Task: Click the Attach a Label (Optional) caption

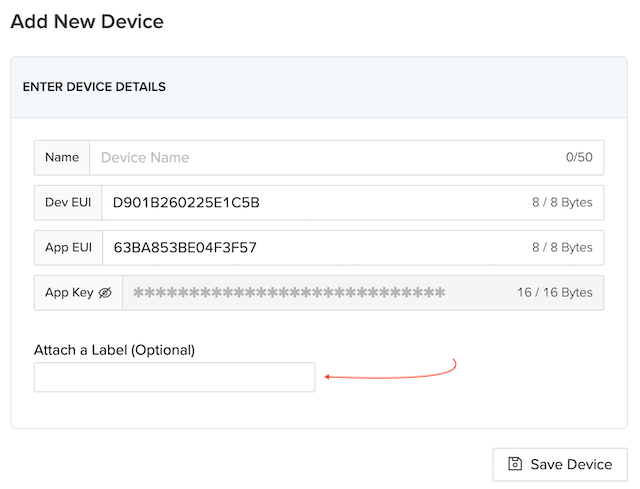Action: (114, 349)
